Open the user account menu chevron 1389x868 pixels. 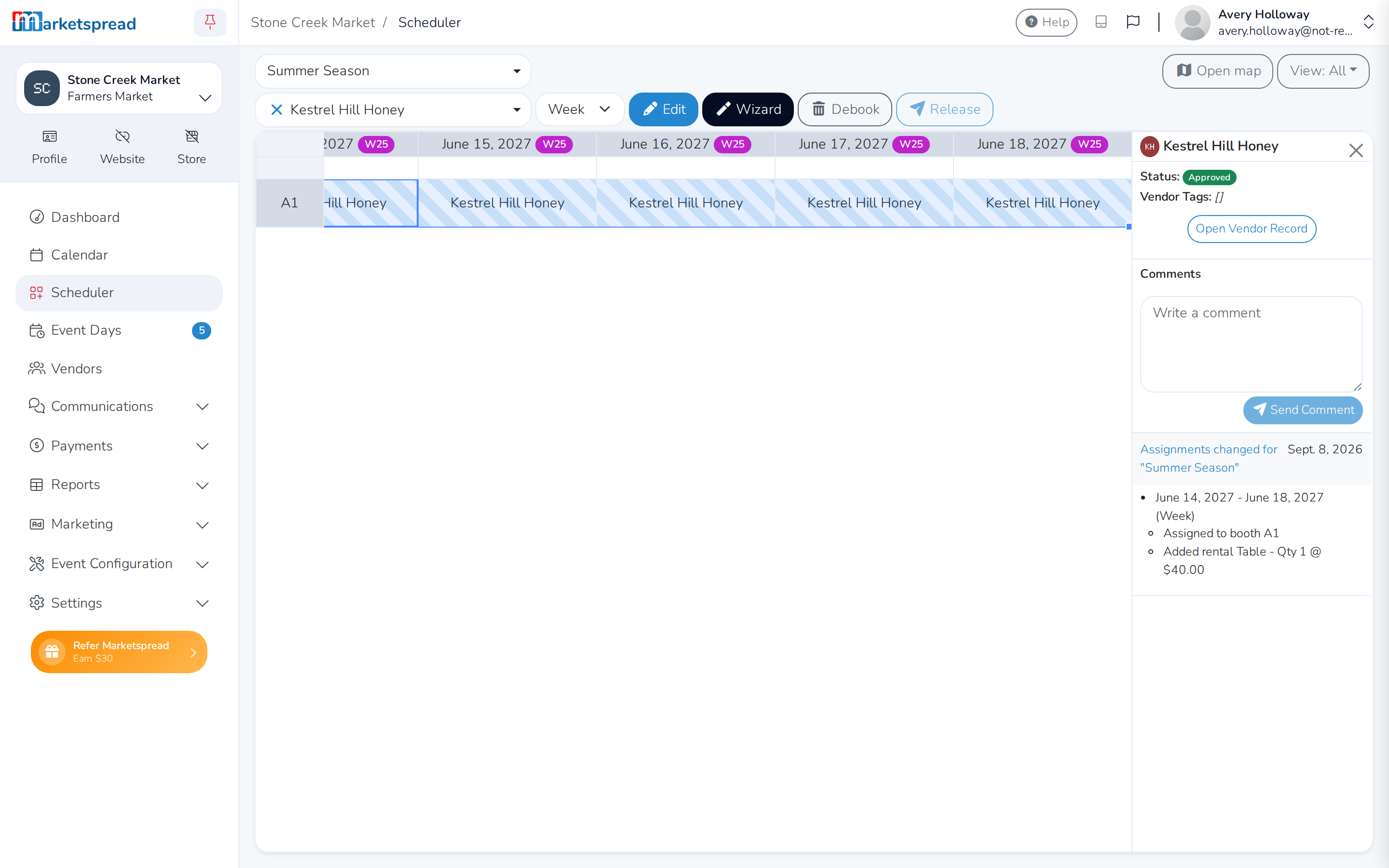point(1368,22)
